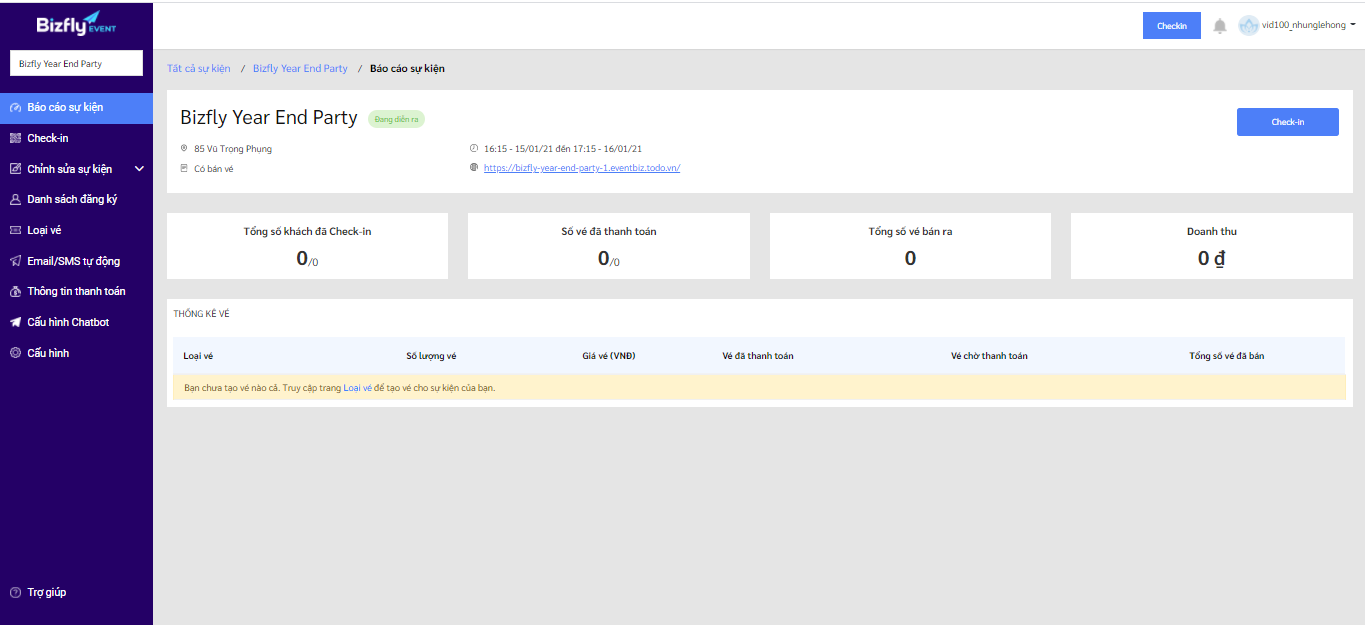Click the Chỉnh sửa sự kiện edit icon
1365x625 pixels.
(15, 169)
